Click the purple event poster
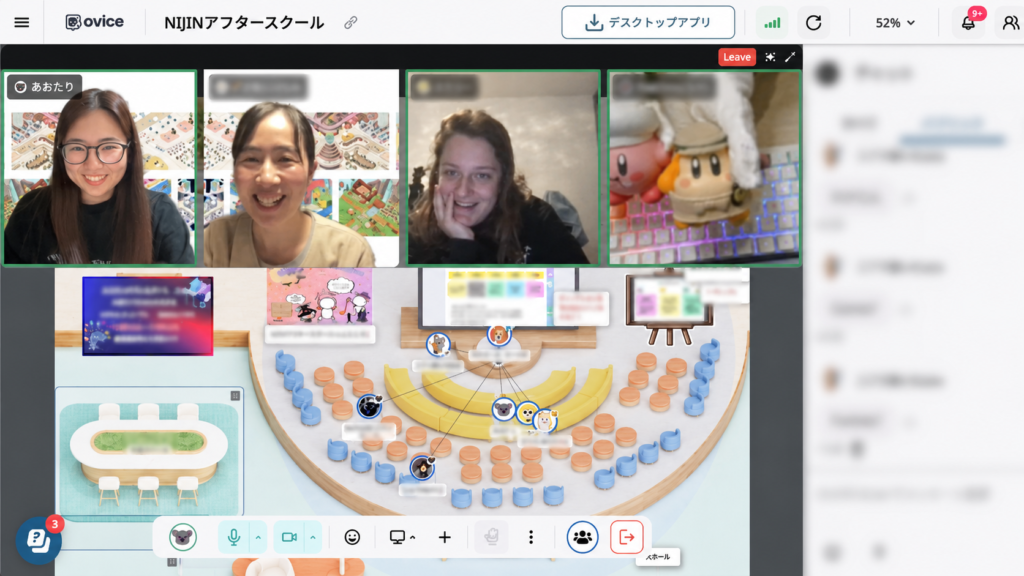The height and width of the screenshot is (576, 1024). pos(148,316)
